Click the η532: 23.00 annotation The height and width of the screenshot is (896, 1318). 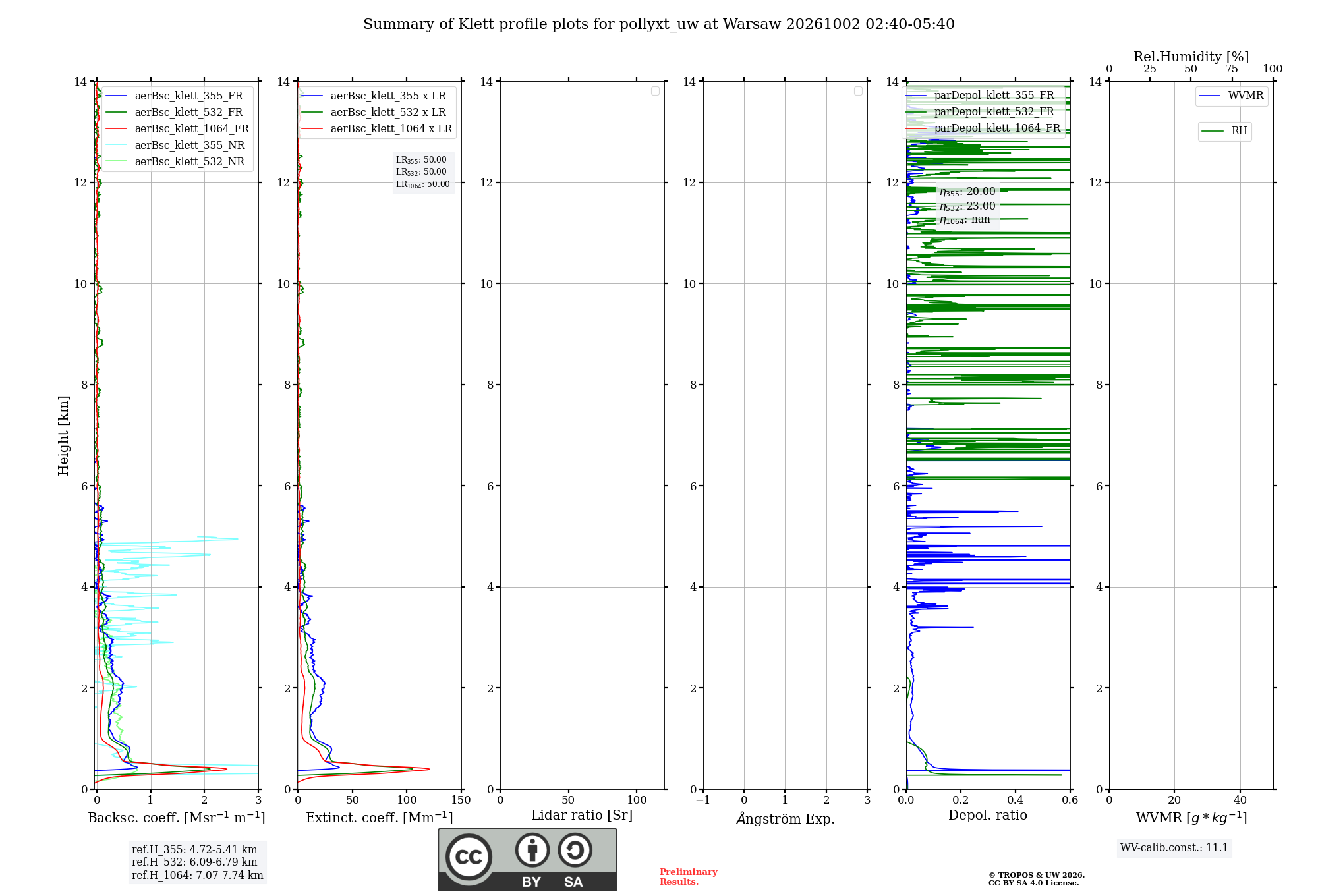[x=967, y=206]
